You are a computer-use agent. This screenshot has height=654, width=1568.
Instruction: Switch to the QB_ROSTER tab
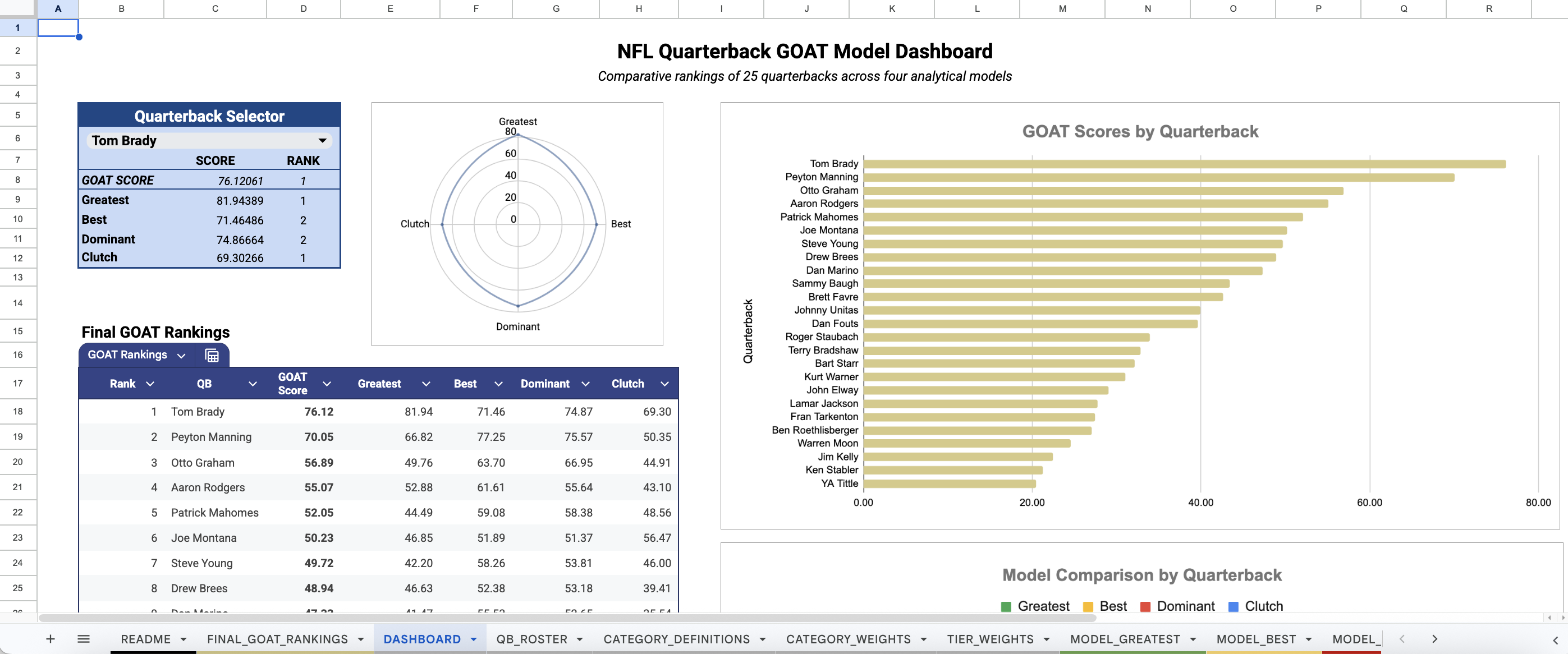tap(533, 639)
